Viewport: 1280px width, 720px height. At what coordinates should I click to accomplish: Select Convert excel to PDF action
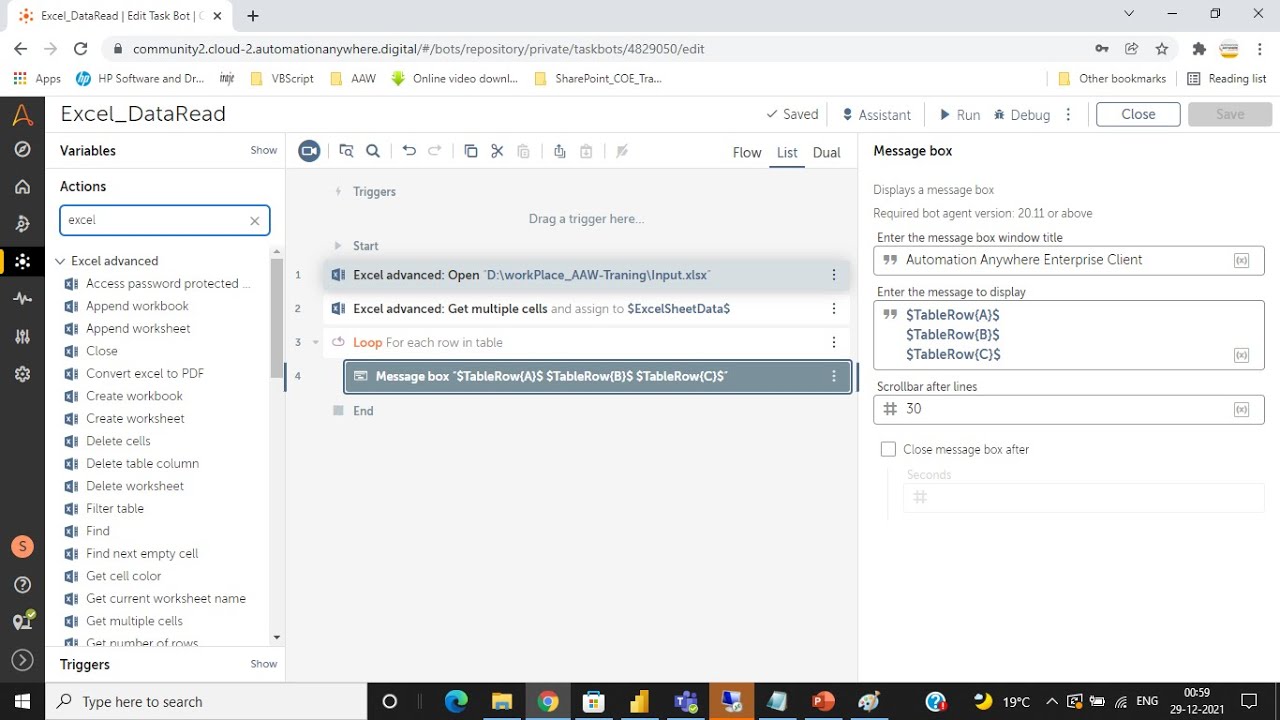[145, 373]
